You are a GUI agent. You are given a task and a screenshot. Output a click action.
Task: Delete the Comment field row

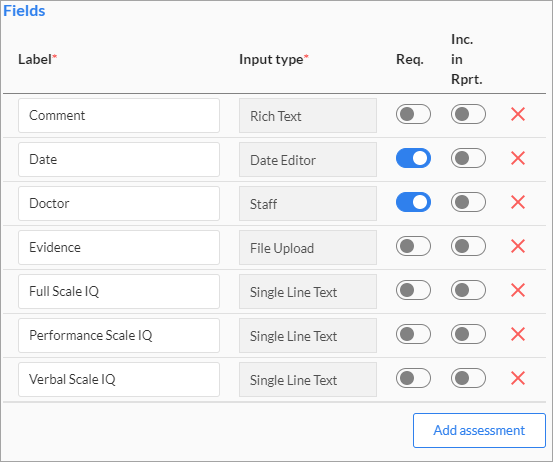pyautogui.click(x=518, y=114)
